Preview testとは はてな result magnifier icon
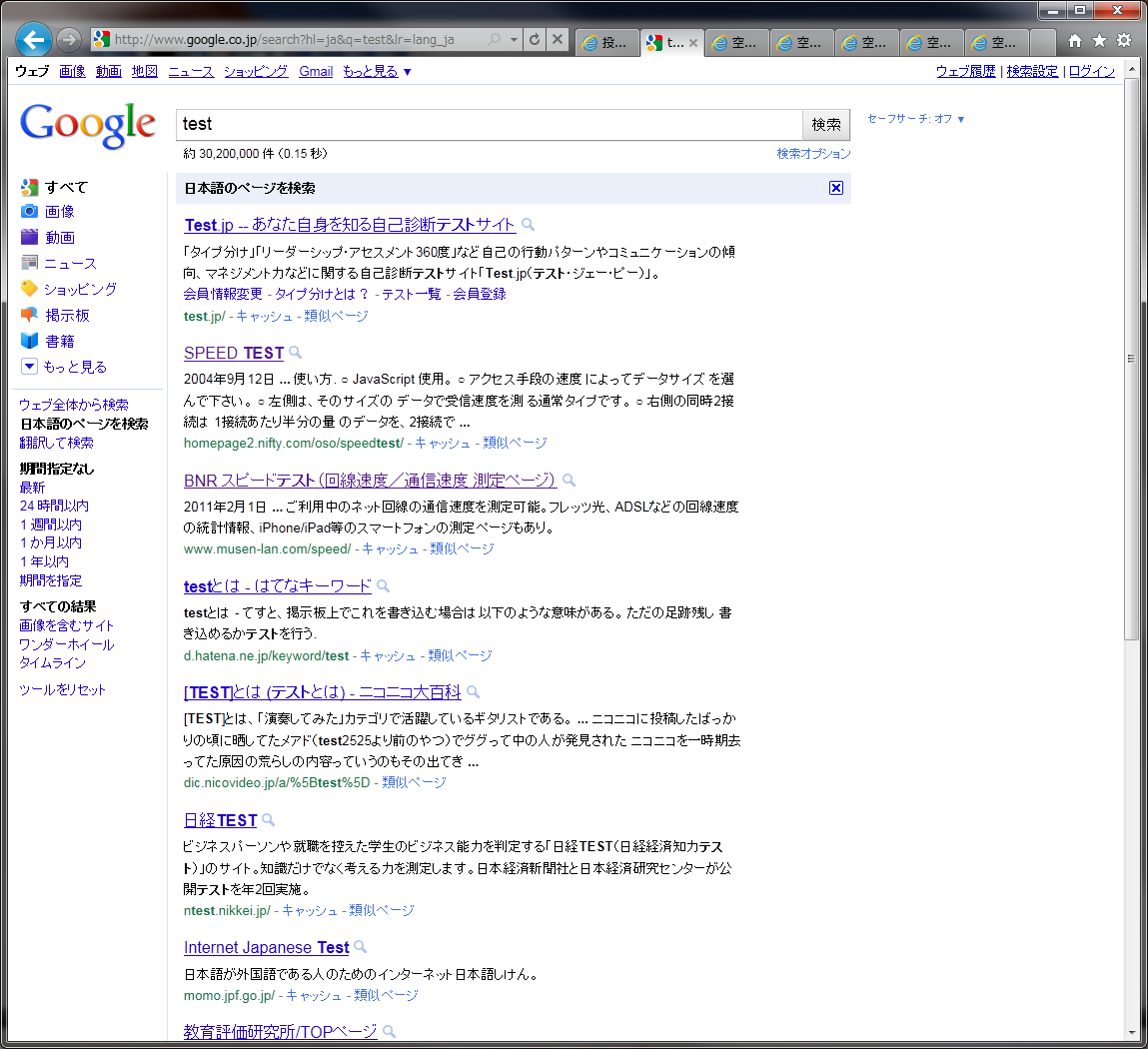This screenshot has height=1049, width=1148. 383,586
